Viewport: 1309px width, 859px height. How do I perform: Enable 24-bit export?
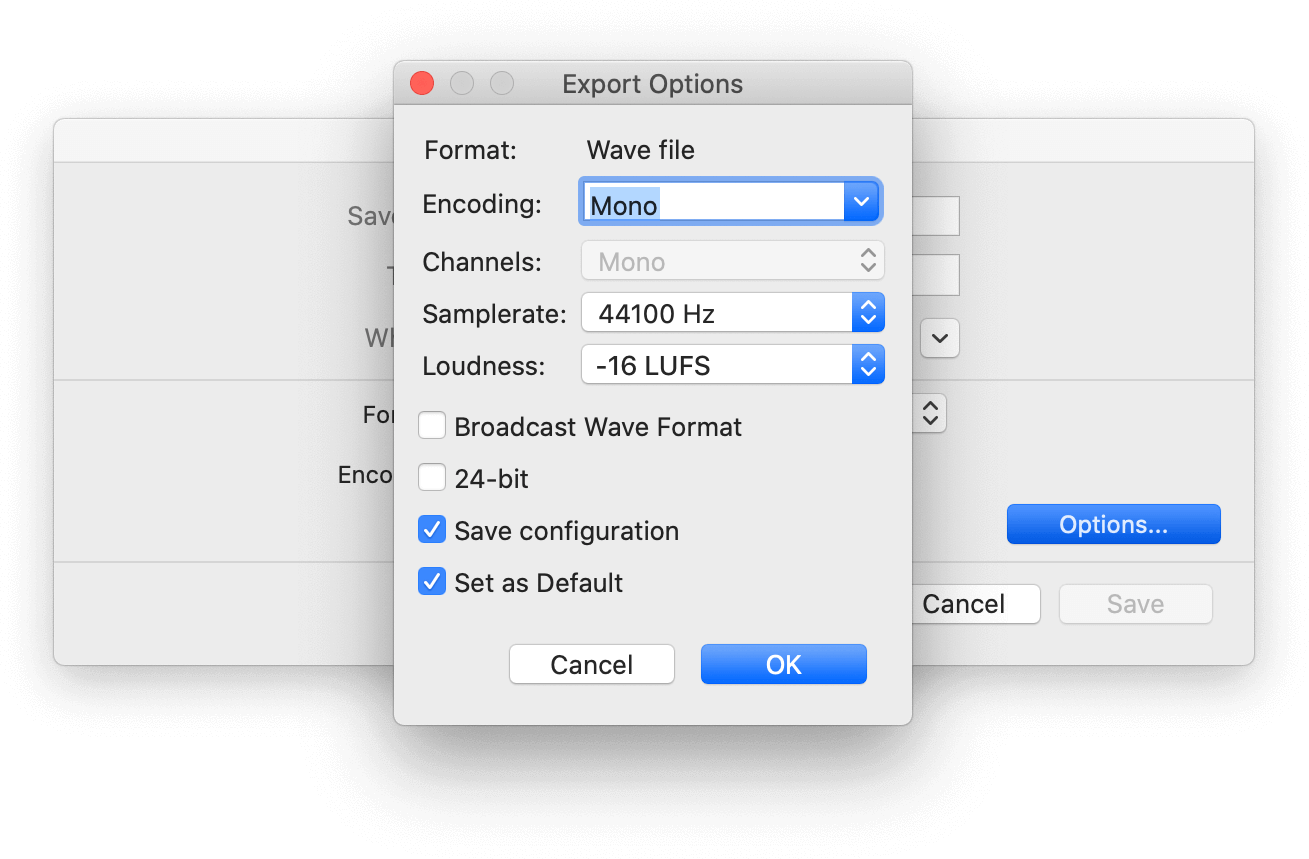coord(431,477)
